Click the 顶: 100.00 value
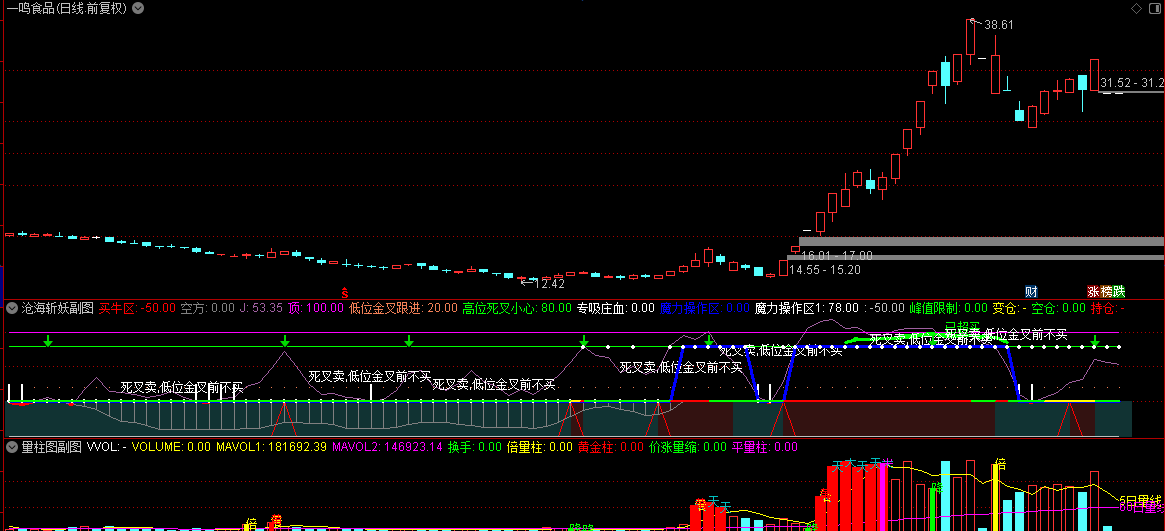The width and height of the screenshot is (1165, 531). pyautogui.click(x=316, y=307)
